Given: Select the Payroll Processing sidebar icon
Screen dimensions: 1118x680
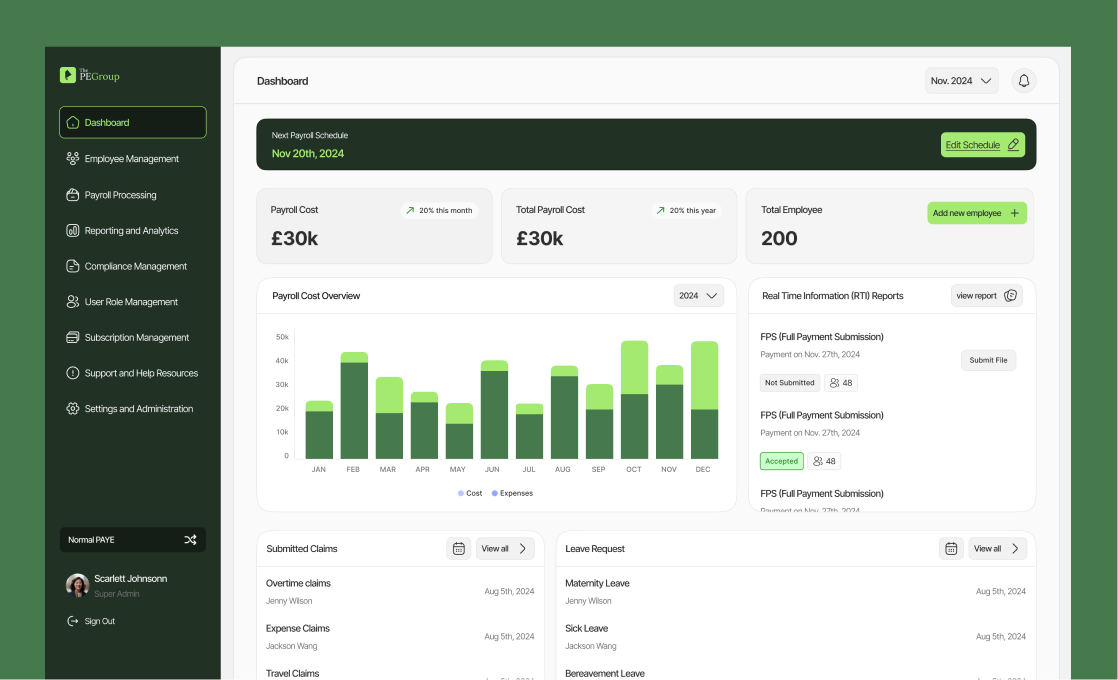Looking at the screenshot, I should click(71, 194).
